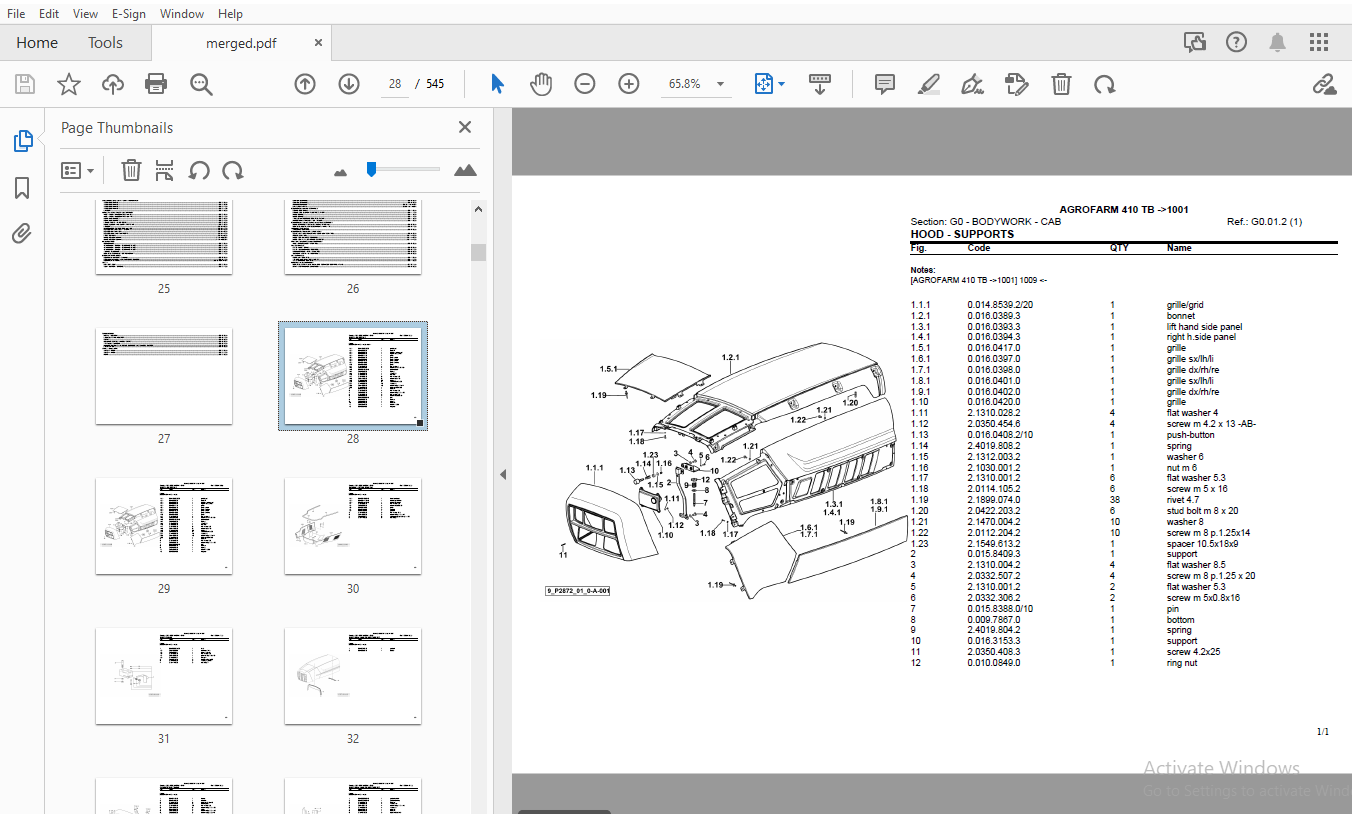Click the scrolling mode keyboard icon
Viewport: 1352px width, 814px height.
click(x=820, y=84)
